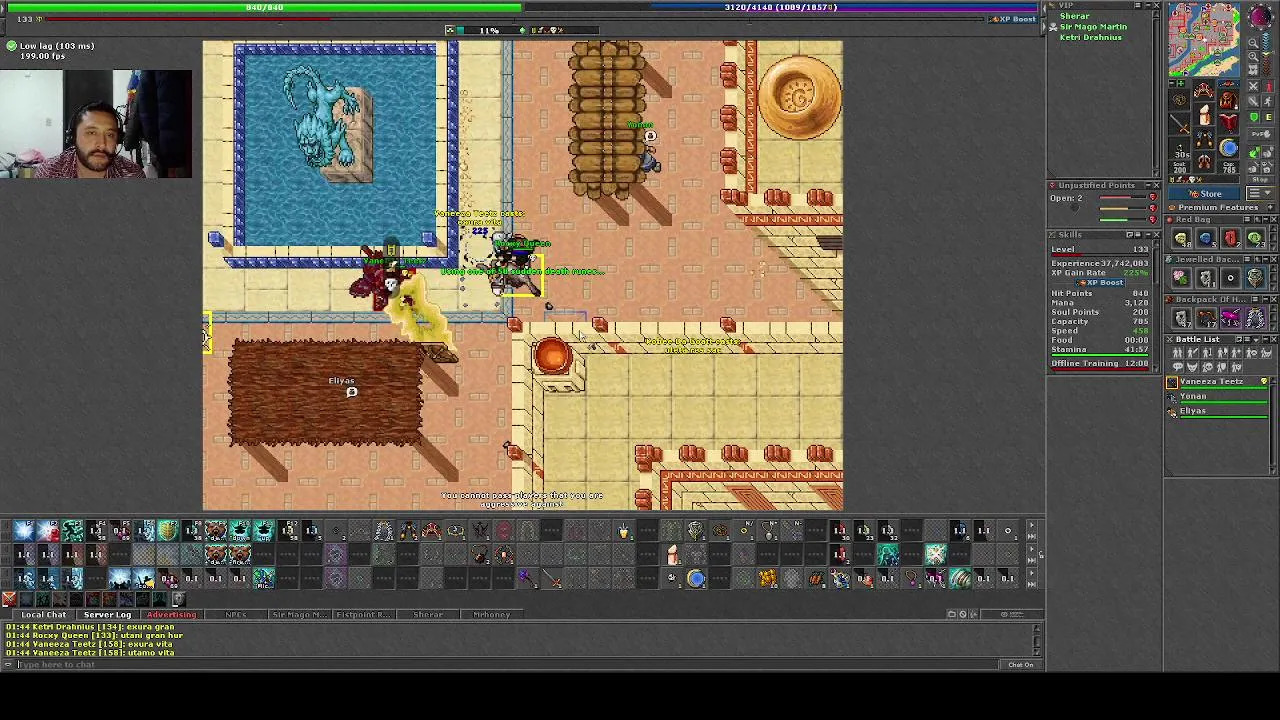The width and height of the screenshot is (1280, 720).
Task: Toggle expert mode E button
Action: pos(1268,117)
